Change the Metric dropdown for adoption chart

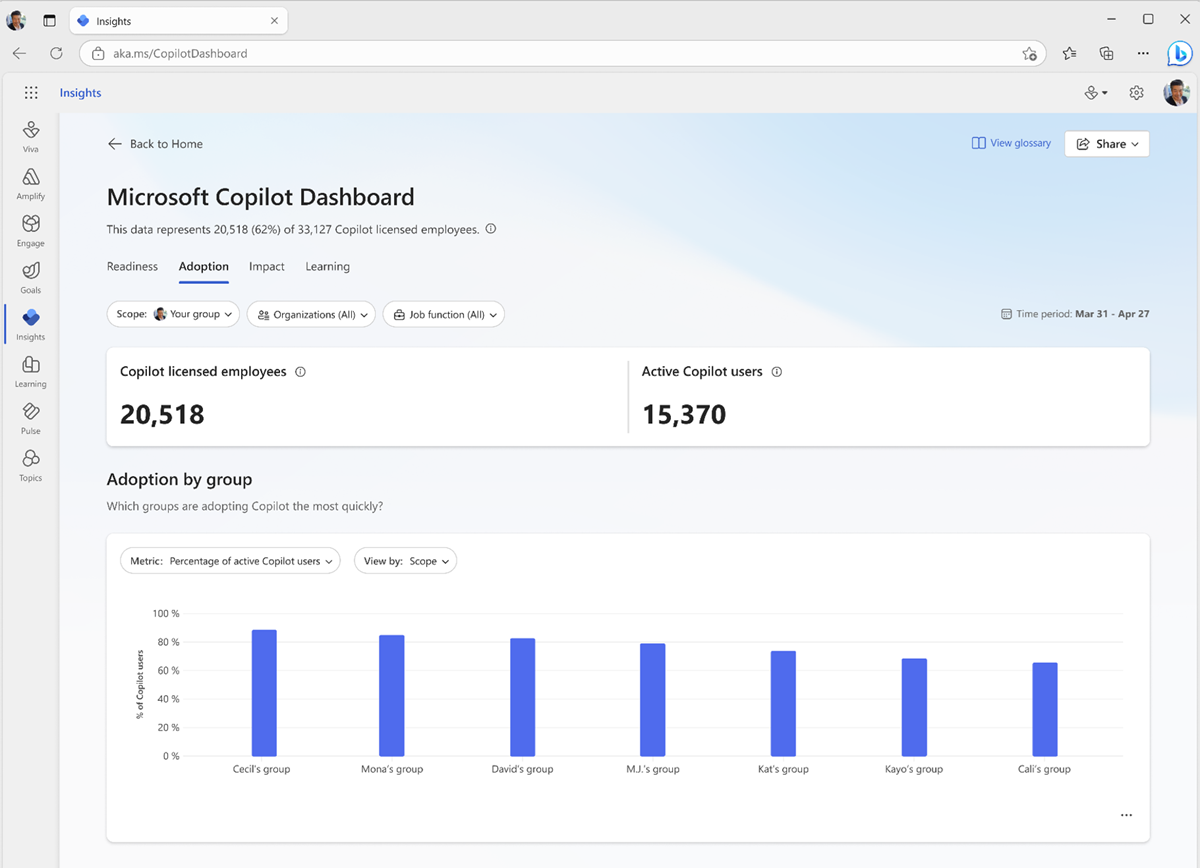point(230,561)
